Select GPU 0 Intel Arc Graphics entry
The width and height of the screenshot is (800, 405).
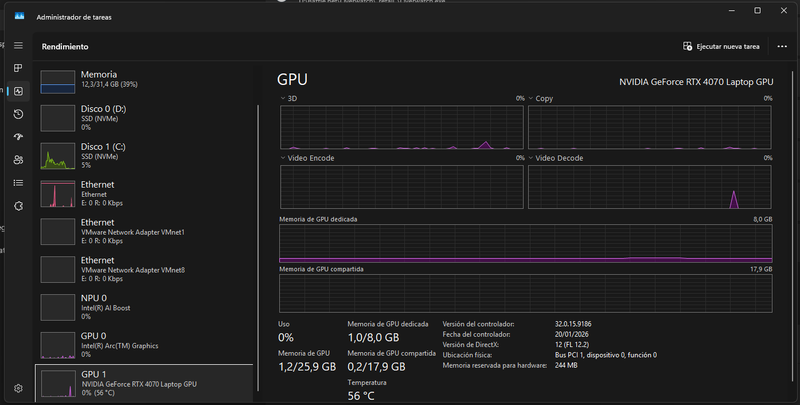click(144, 344)
